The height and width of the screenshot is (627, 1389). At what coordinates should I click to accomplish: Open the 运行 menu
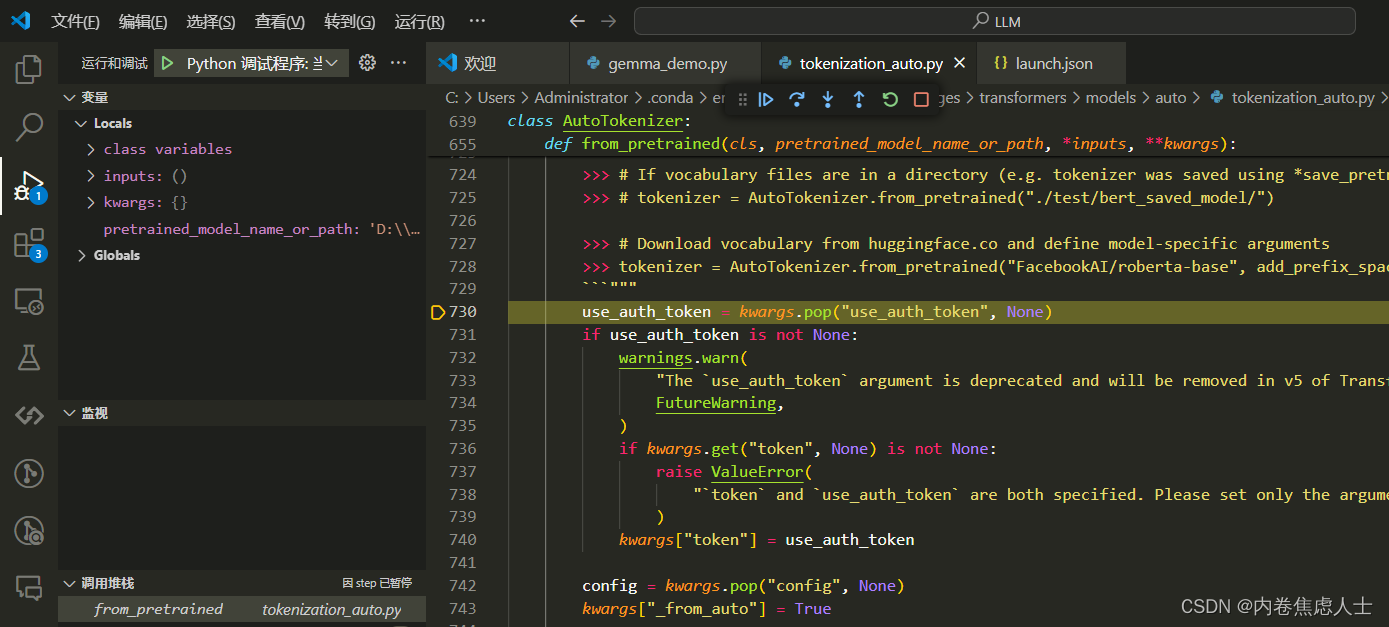point(418,21)
